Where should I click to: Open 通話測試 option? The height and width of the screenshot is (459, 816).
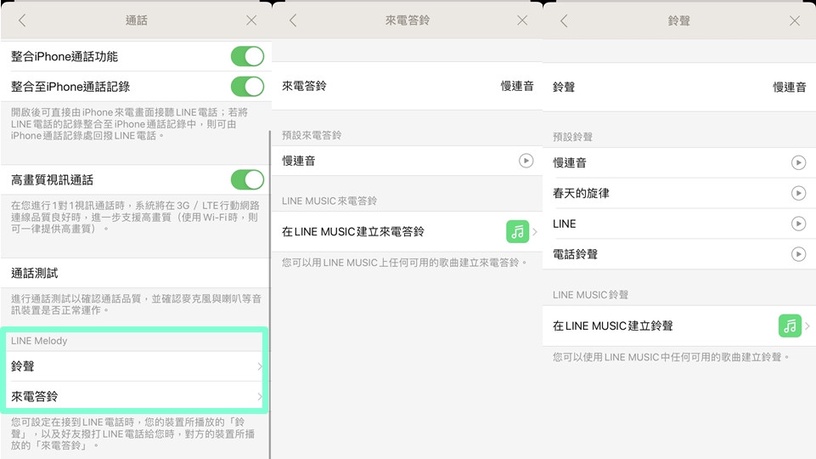coord(135,273)
